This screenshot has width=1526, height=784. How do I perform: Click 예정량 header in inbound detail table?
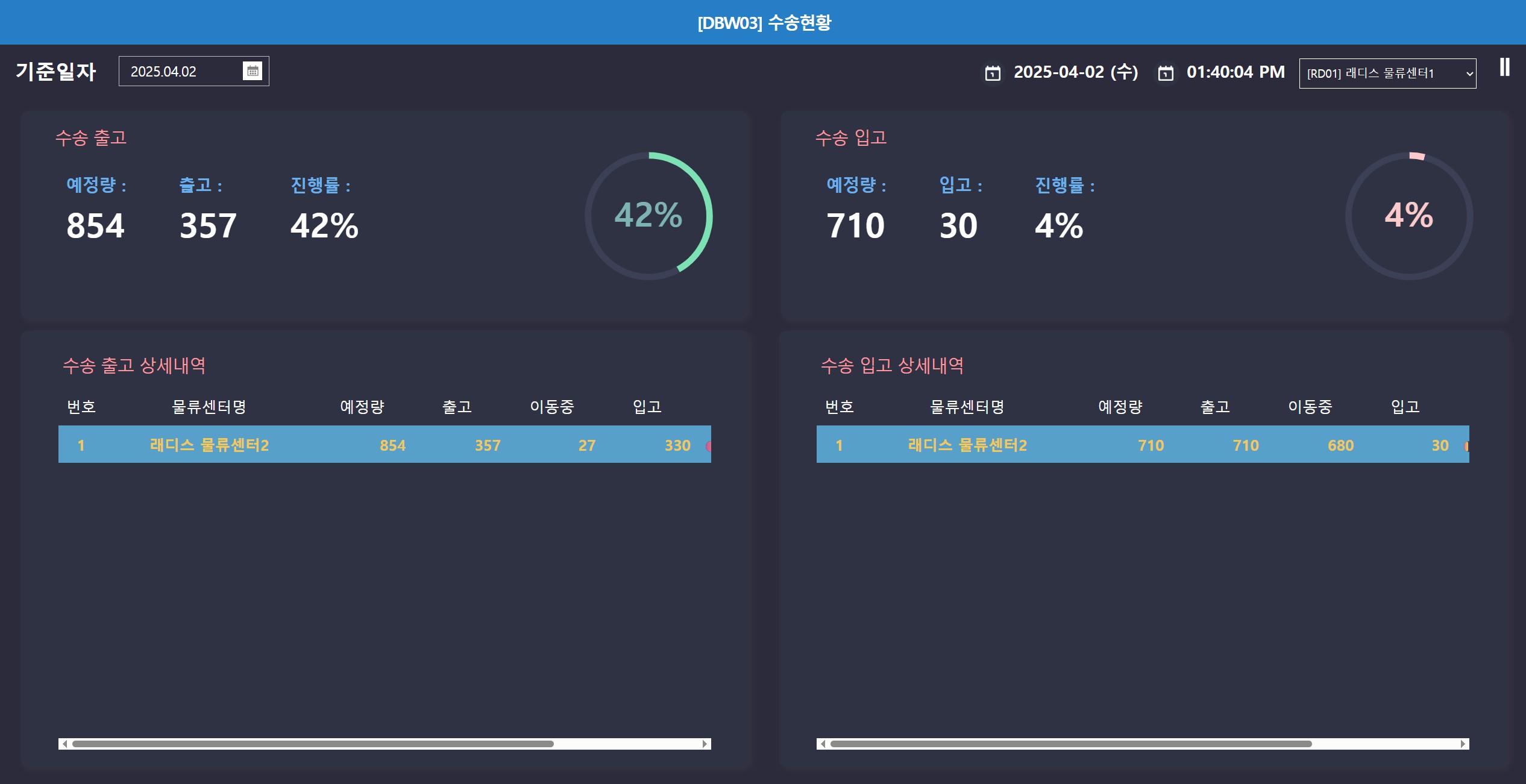click(x=1120, y=407)
